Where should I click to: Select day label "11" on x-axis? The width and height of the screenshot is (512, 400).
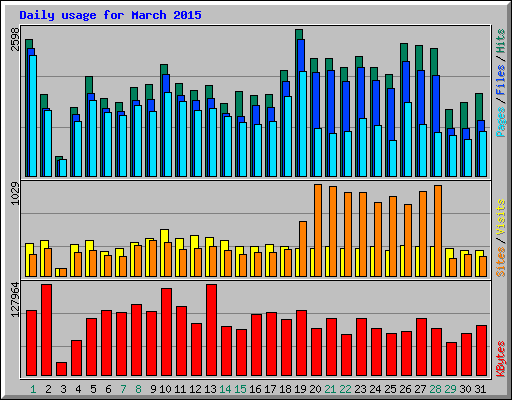pyautogui.click(x=180, y=389)
